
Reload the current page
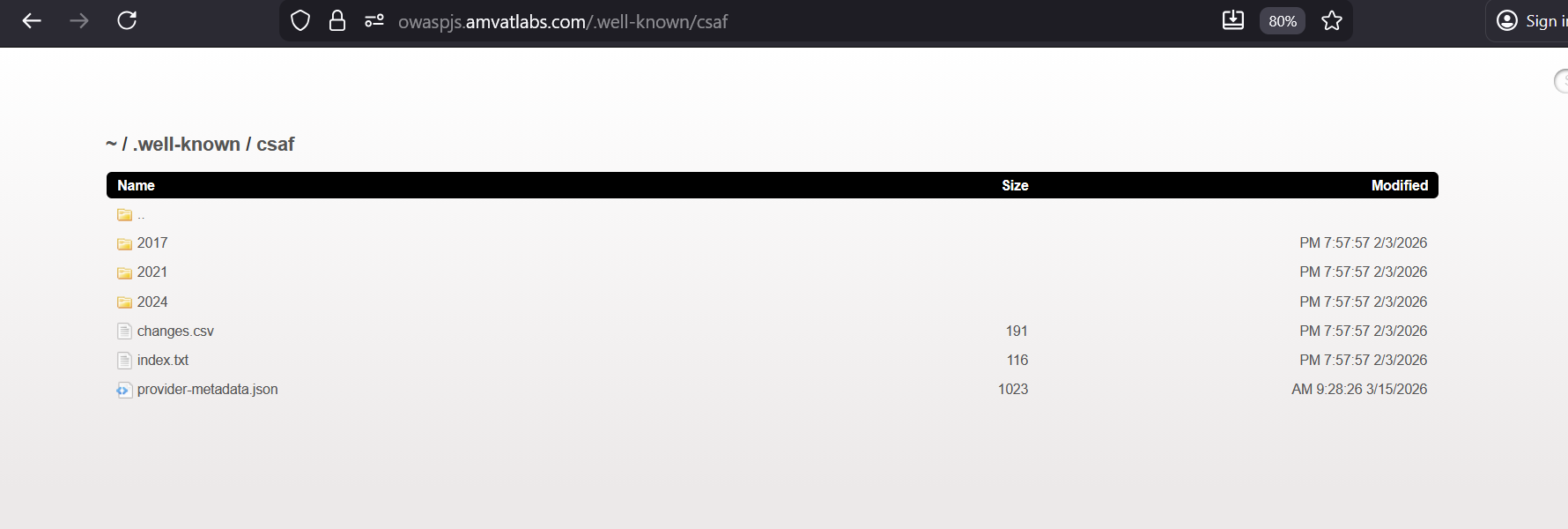(127, 21)
